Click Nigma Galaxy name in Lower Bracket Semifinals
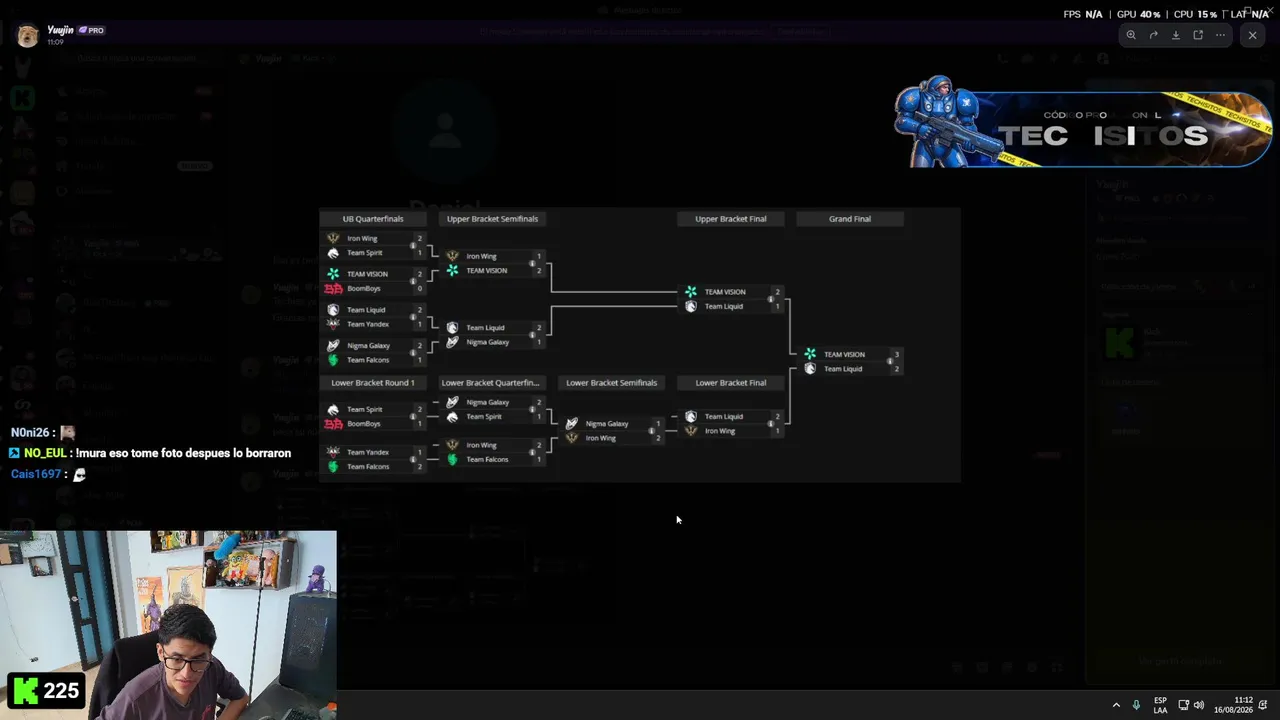Screen dimensions: 1280x720 coord(607,424)
